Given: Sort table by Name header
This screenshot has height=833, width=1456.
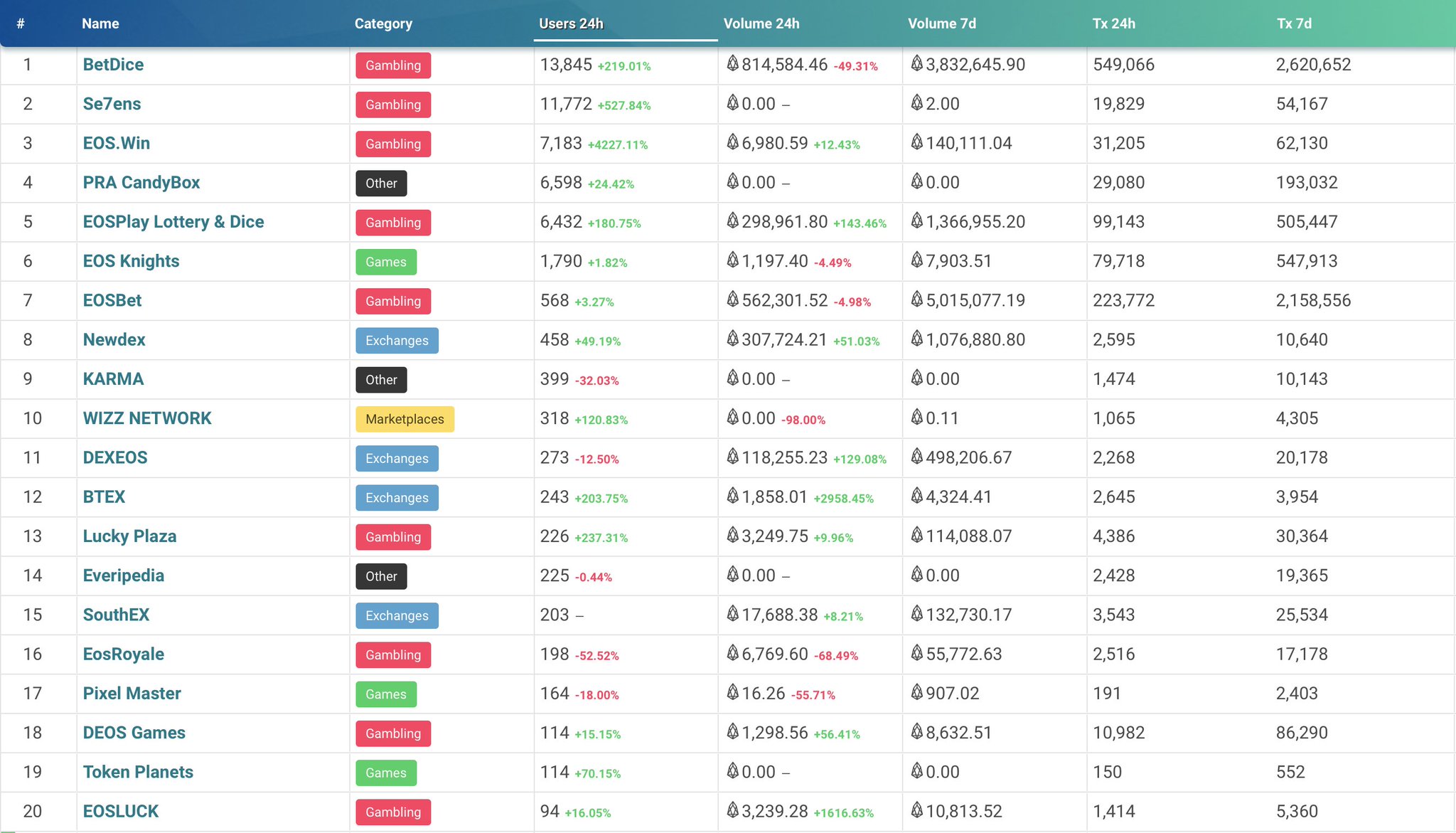Looking at the screenshot, I should tap(100, 23).
